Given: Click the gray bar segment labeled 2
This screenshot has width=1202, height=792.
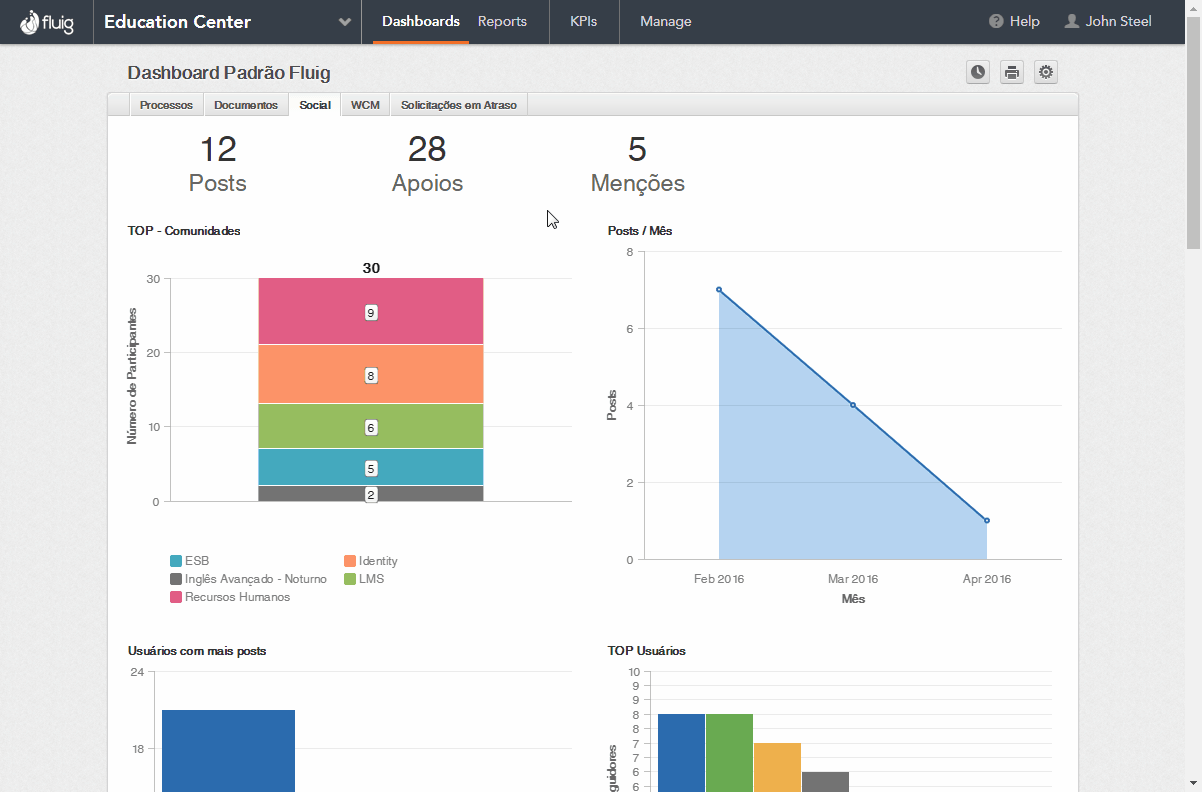Looking at the screenshot, I should [371, 494].
